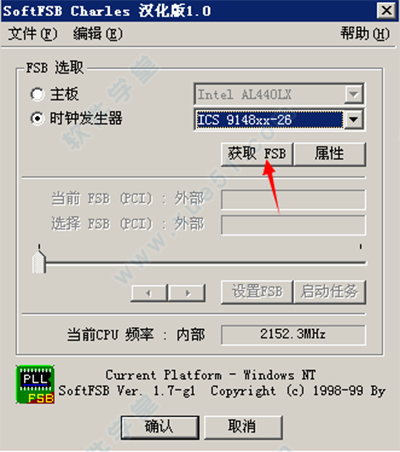Open the 文件(F) menu
400x452 pixels.
33,34
